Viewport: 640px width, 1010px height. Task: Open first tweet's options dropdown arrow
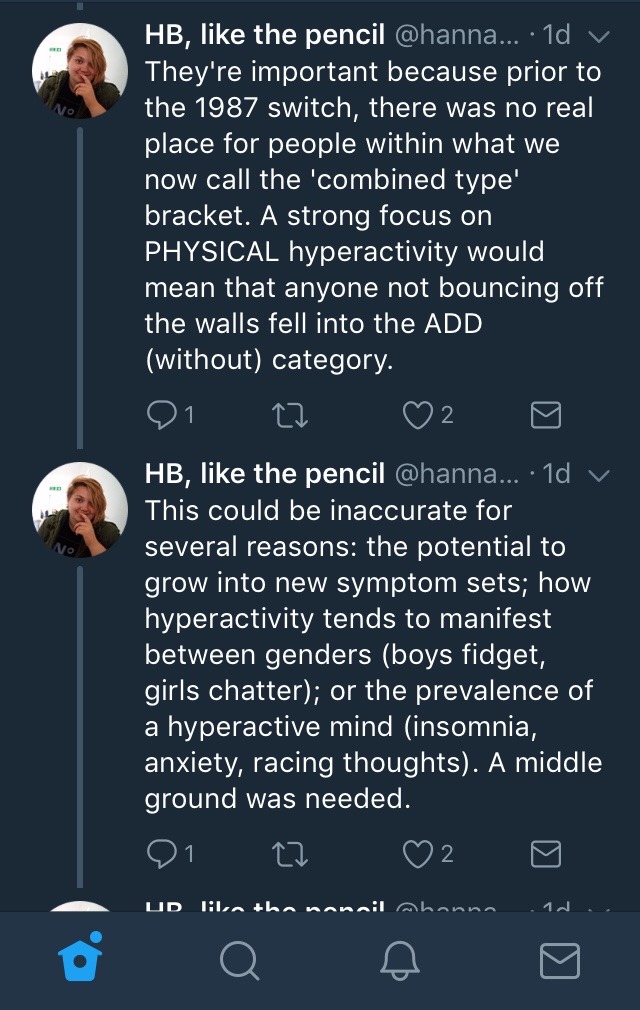(x=599, y=37)
